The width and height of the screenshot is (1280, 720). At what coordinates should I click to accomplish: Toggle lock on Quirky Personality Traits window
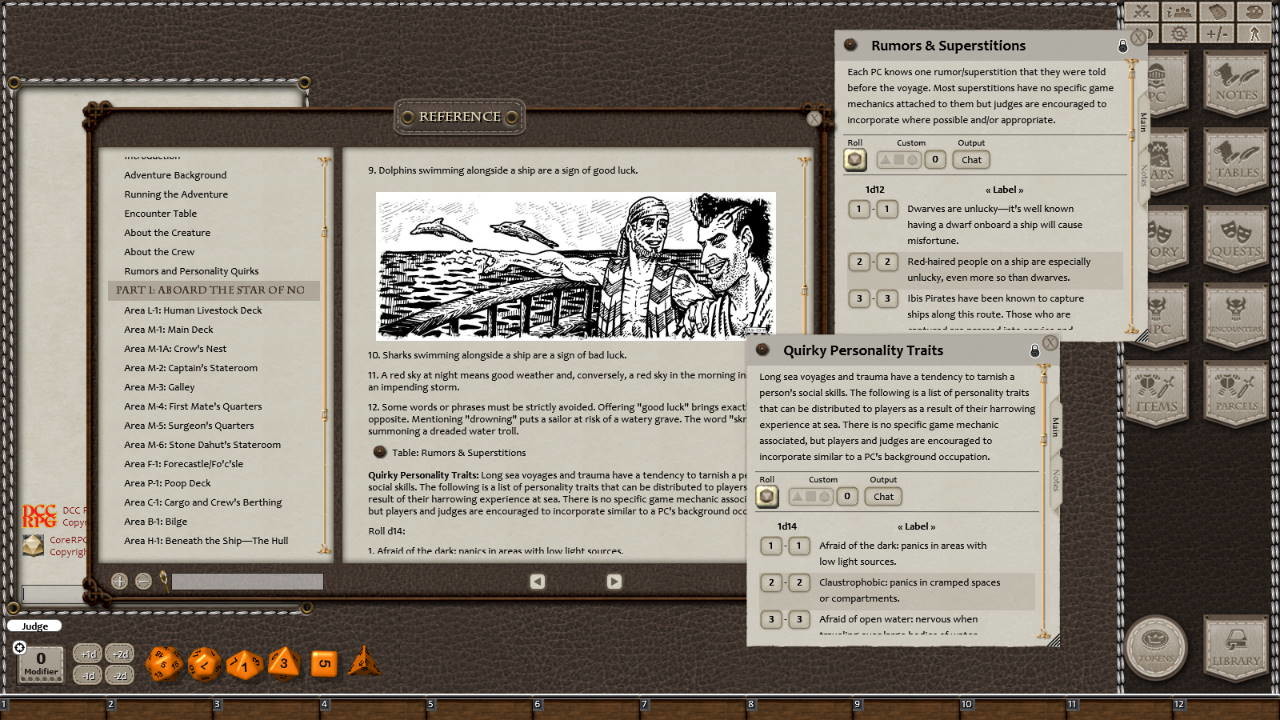pos(1034,351)
